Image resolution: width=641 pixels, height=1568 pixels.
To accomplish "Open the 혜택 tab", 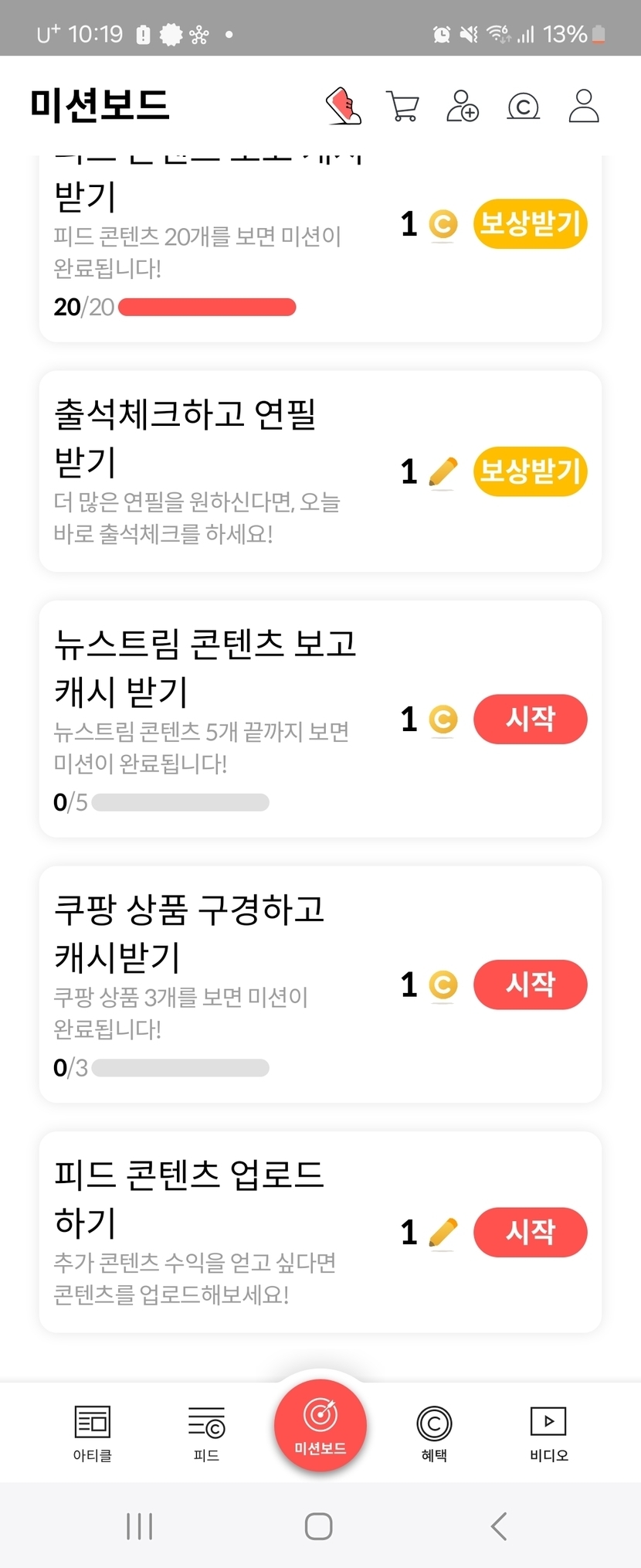I will click(434, 1433).
